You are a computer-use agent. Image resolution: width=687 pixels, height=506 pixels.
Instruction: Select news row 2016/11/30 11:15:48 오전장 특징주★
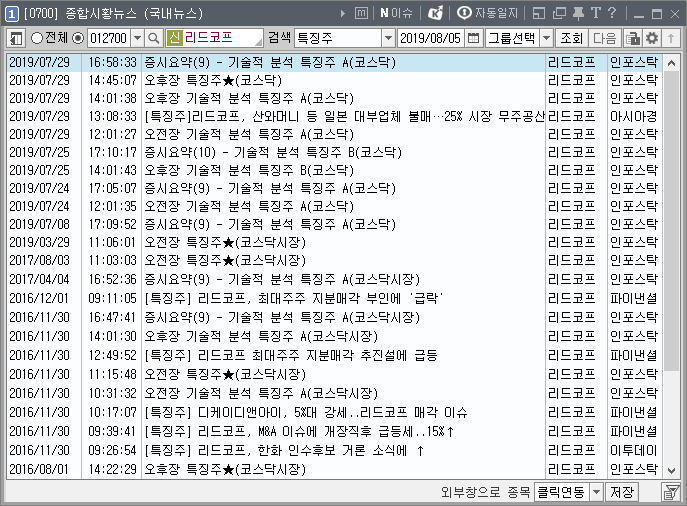[335, 375]
